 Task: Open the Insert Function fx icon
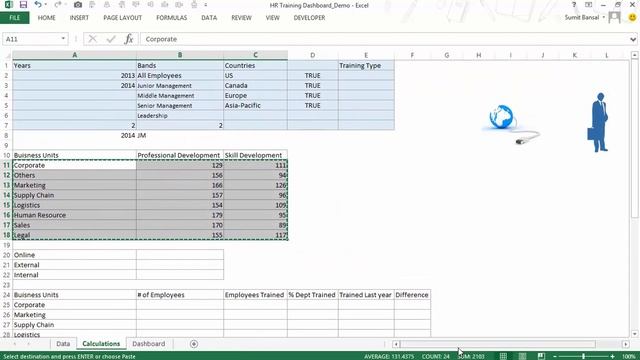pyautogui.click(x=129, y=39)
